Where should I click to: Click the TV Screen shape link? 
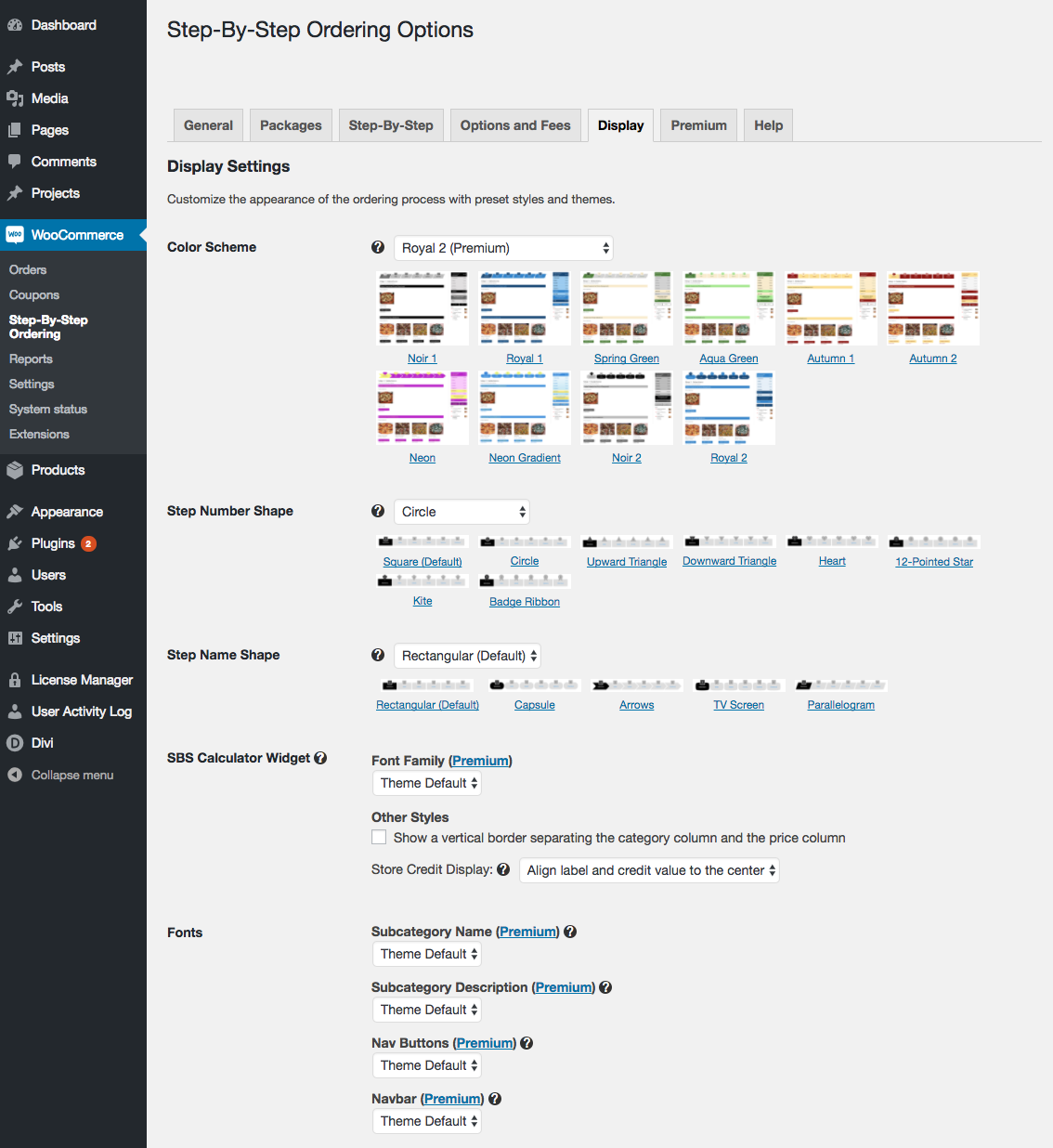(739, 705)
